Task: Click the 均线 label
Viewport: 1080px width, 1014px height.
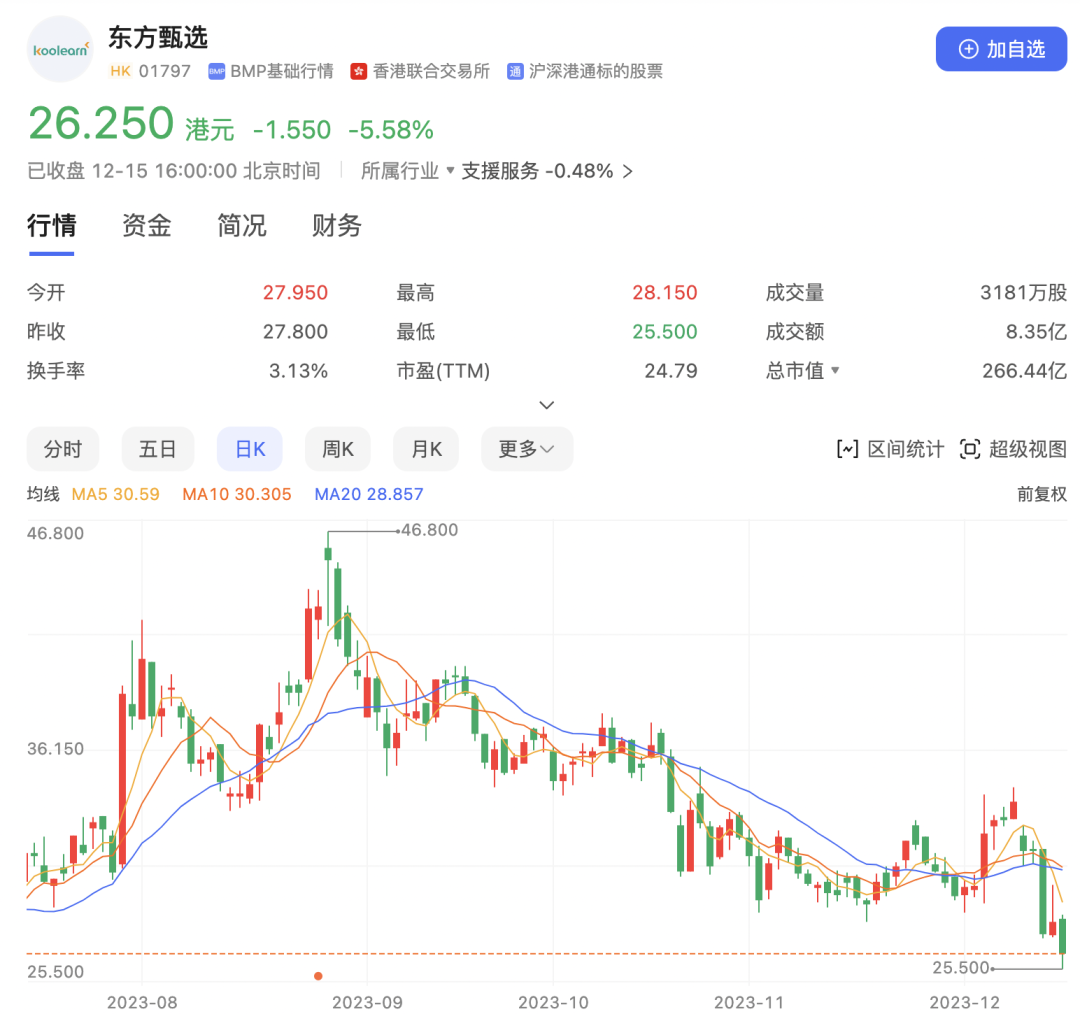Action: [x=43, y=494]
